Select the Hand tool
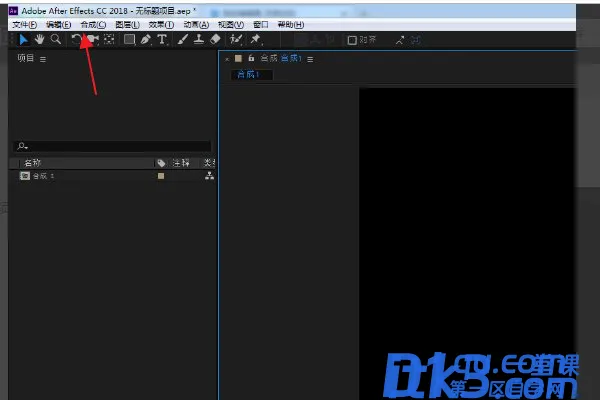This screenshot has width=600, height=400. tap(39, 39)
